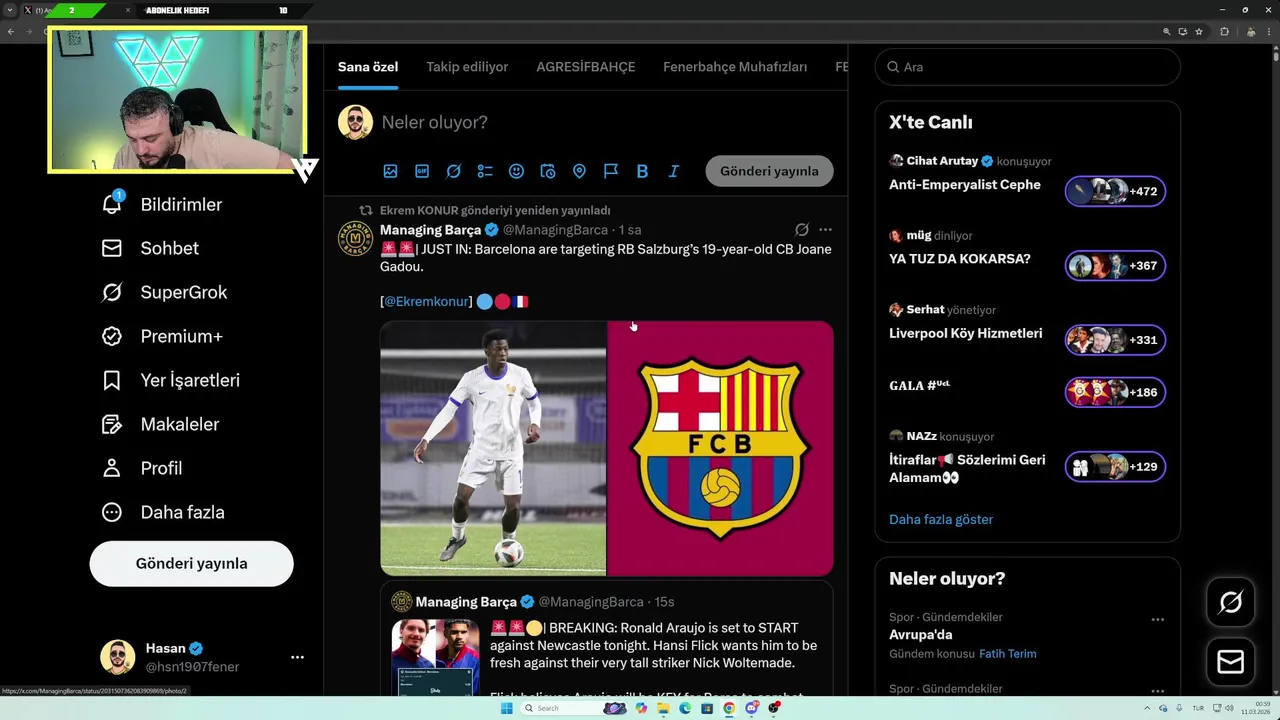
Task: Open the floating messages envelope button
Action: click(x=1231, y=662)
